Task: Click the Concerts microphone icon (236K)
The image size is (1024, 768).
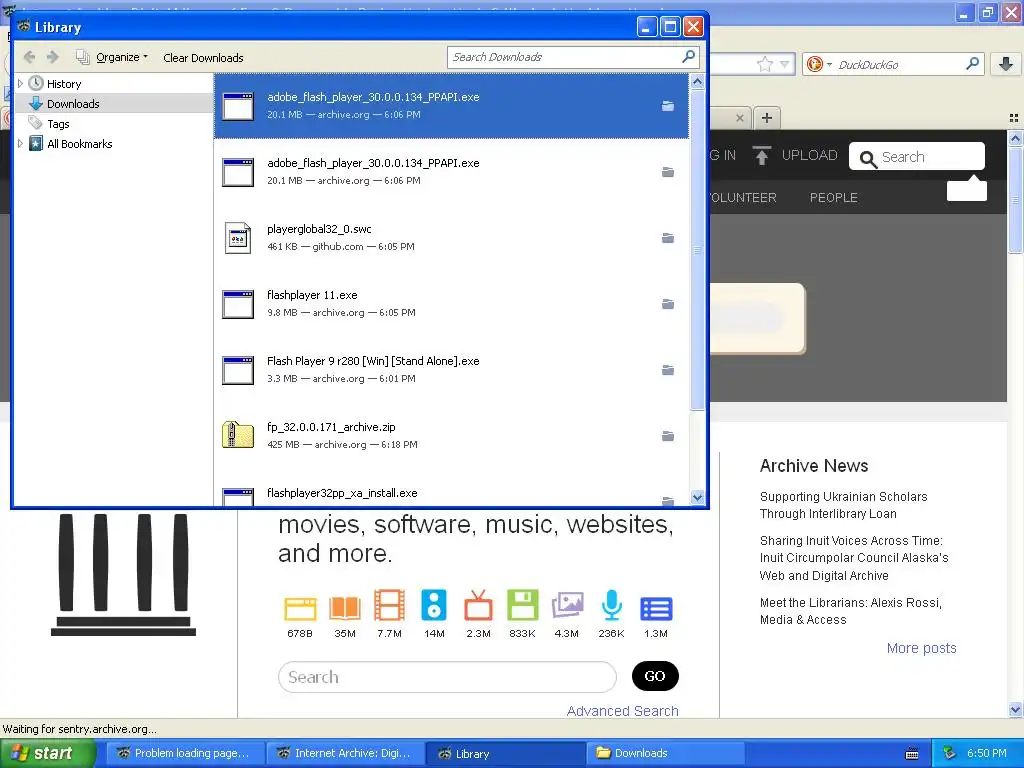Action: coord(611,605)
